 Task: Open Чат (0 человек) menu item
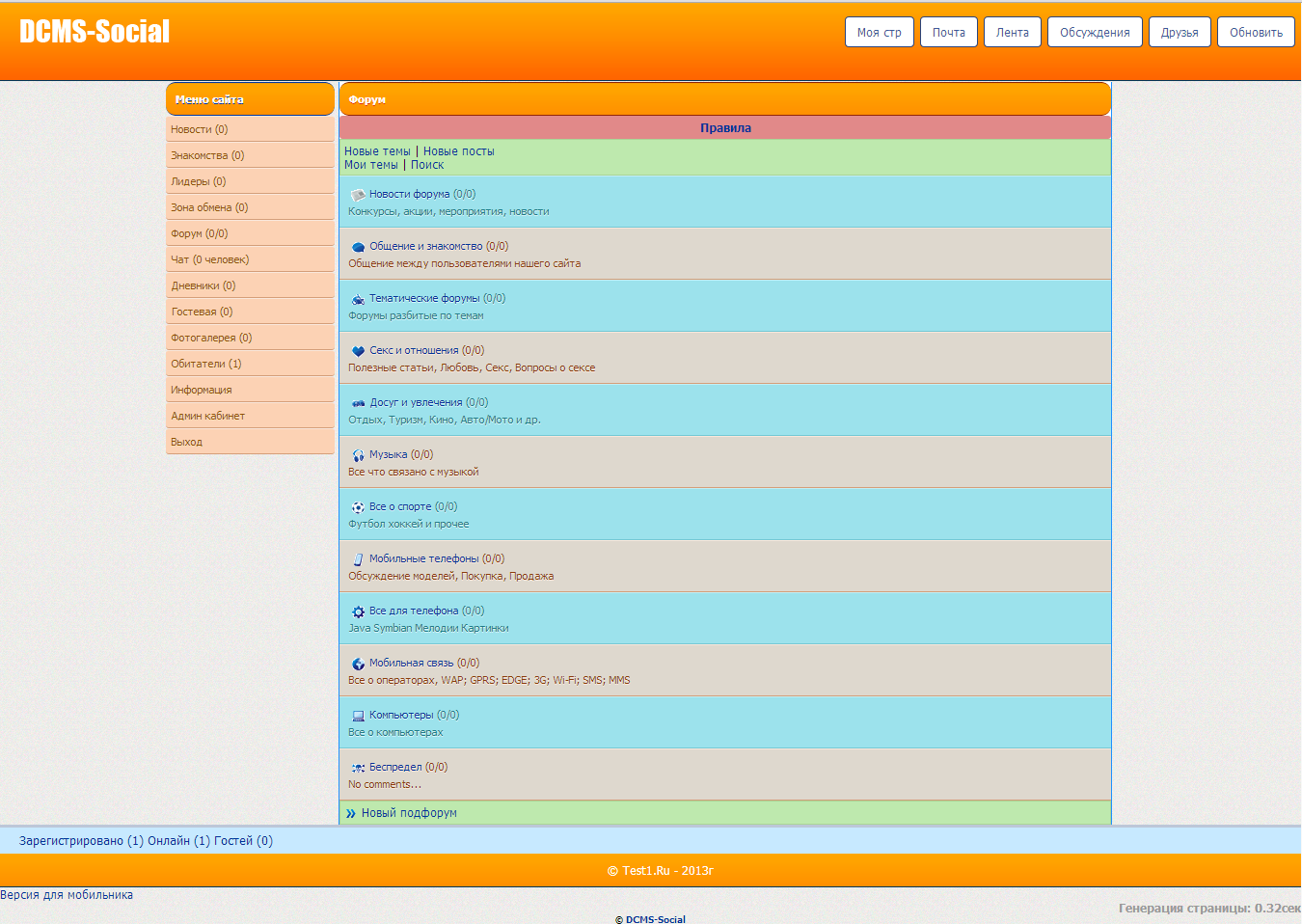tap(250, 259)
